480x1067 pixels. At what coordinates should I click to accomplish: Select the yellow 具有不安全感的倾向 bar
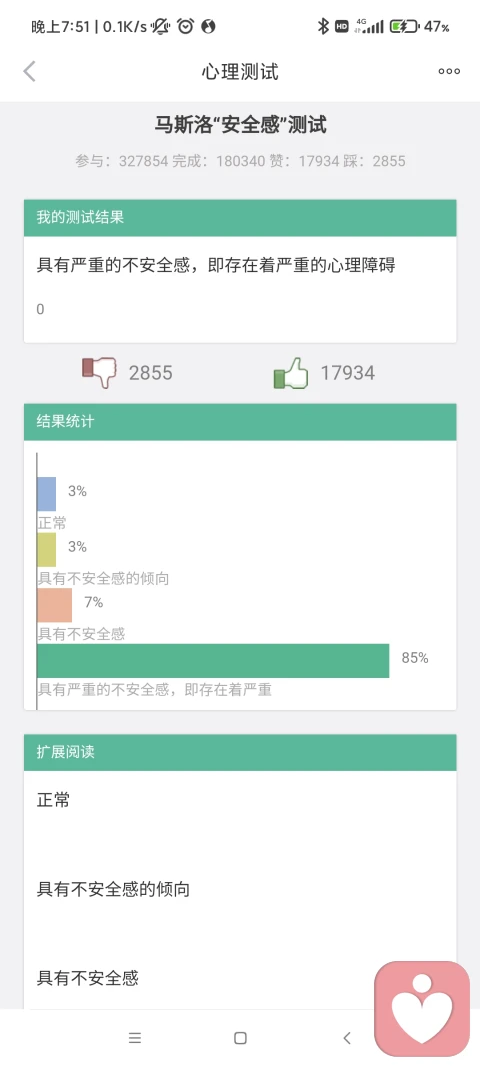click(x=46, y=550)
